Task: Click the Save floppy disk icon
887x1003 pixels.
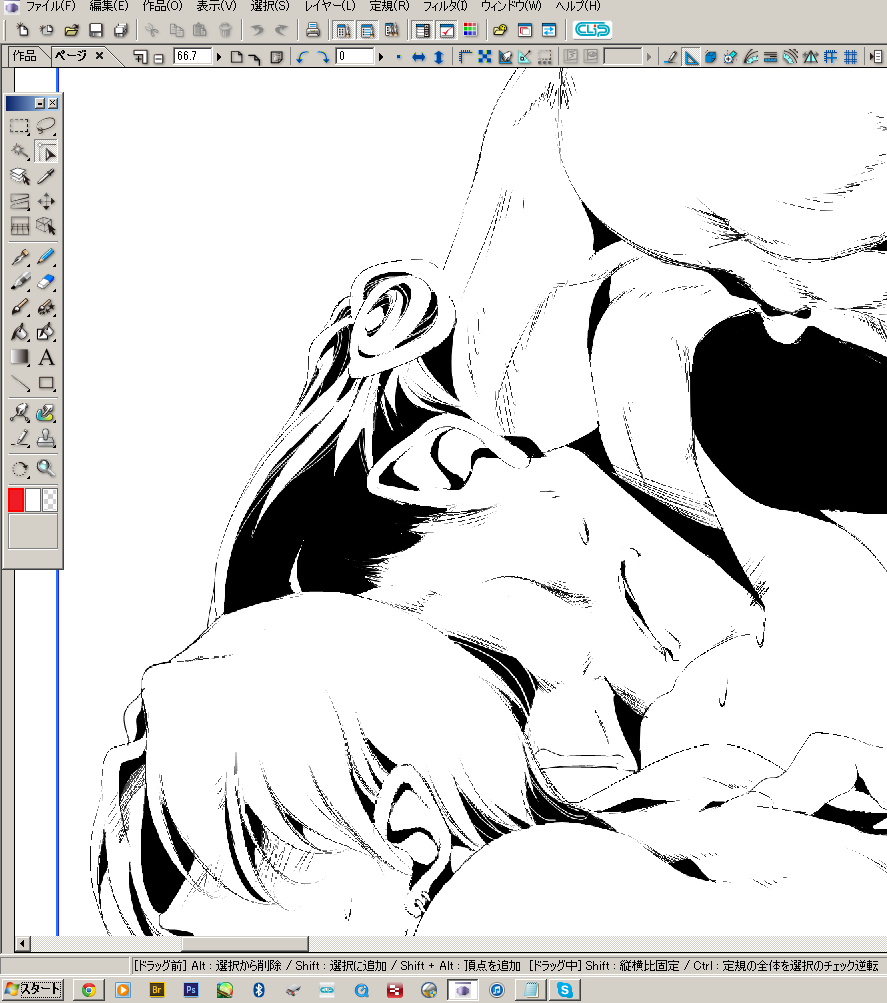Action: coord(96,30)
